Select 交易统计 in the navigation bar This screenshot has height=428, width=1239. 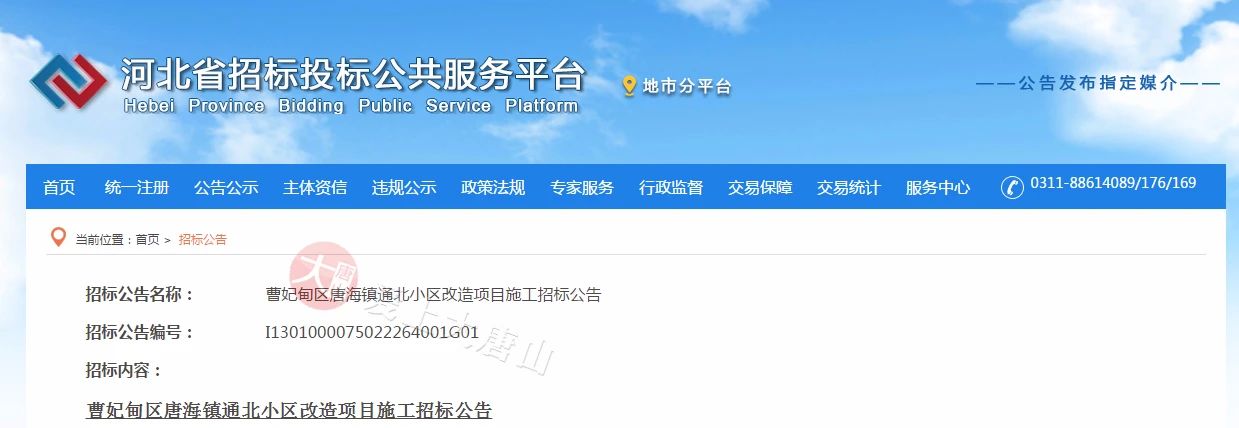849,187
